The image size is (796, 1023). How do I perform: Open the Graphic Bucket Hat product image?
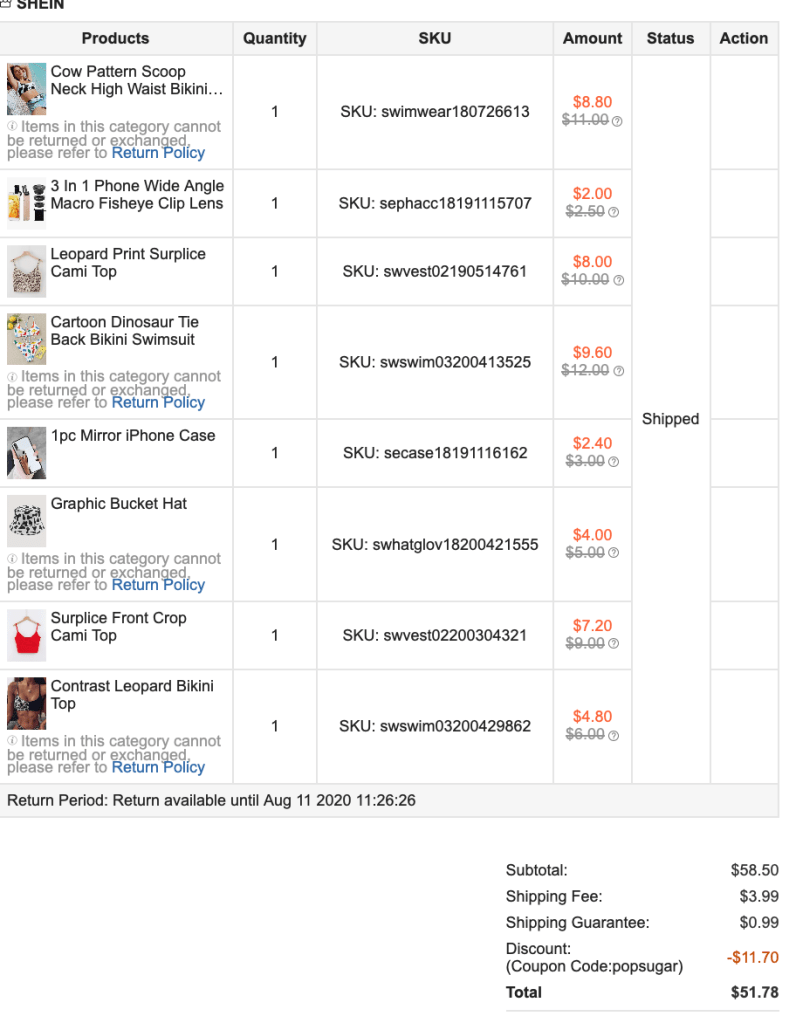coord(27,521)
